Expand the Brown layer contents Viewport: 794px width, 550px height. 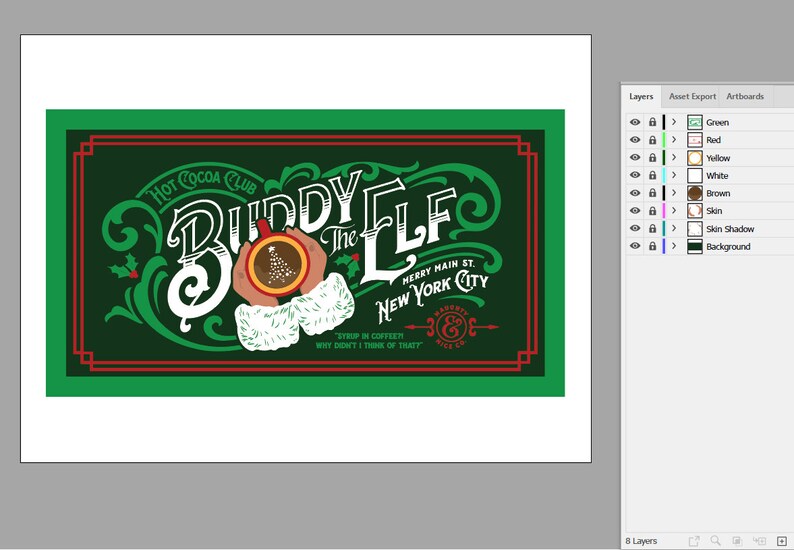[x=674, y=193]
